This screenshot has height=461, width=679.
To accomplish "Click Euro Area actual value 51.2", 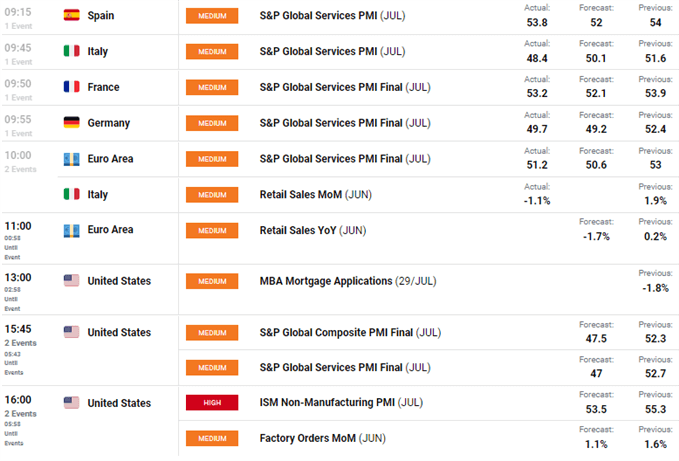I will click(537, 165).
